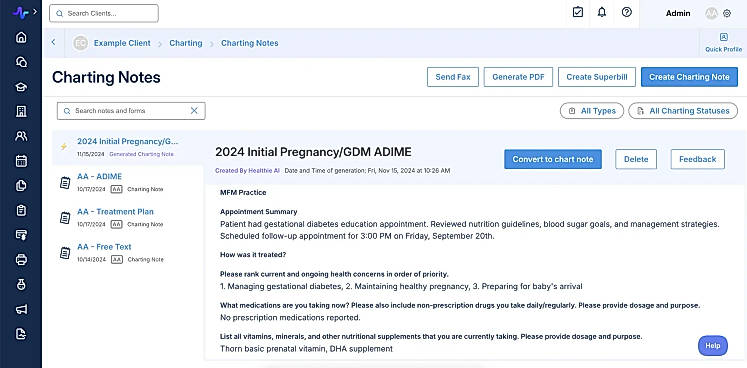747x368 pixels.
Task: Click the Generate PDF button
Action: (518, 77)
